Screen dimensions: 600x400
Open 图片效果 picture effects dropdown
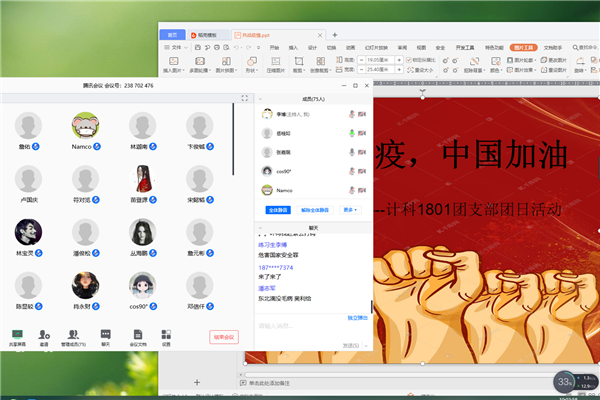point(521,70)
